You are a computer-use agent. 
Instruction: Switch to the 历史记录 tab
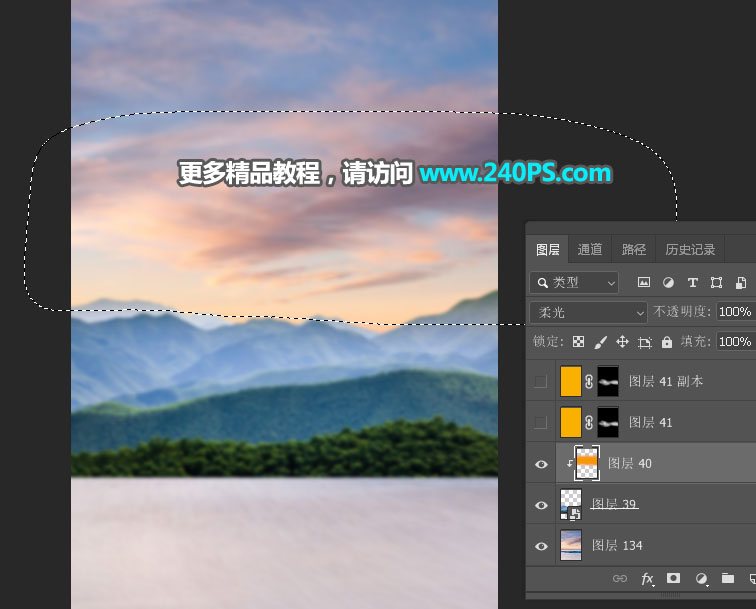click(690, 249)
